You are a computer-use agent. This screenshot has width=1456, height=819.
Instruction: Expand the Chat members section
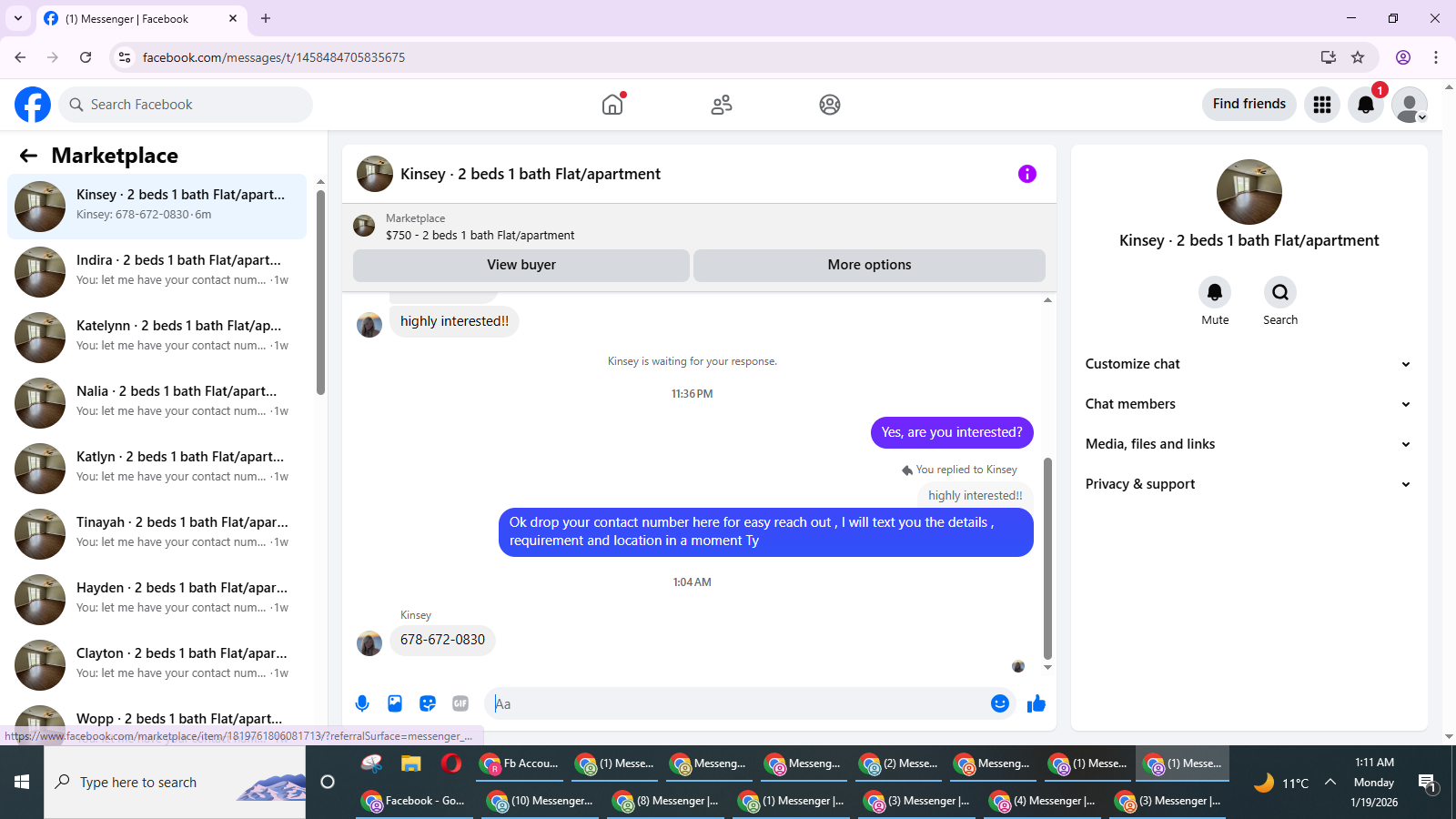point(1249,404)
